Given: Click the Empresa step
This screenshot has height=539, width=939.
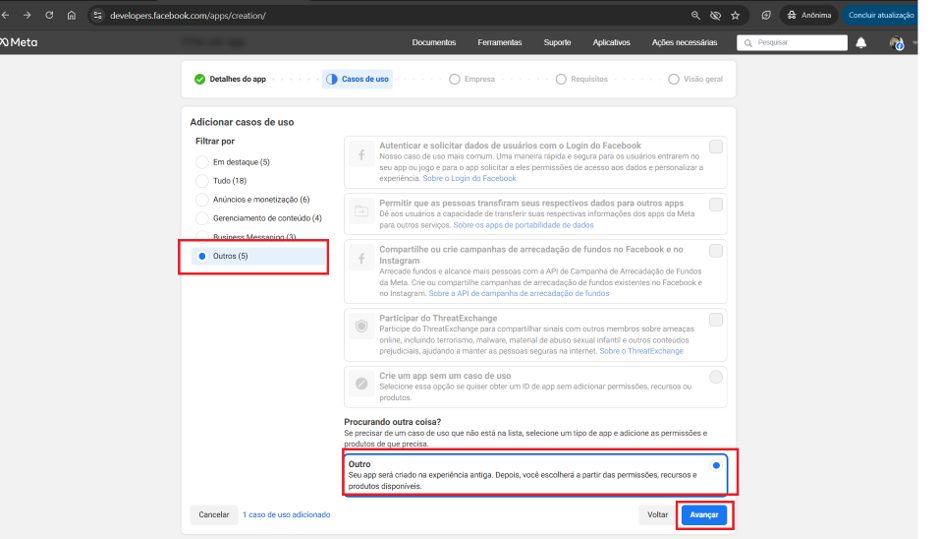Looking at the screenshot, I should [472, 79].
